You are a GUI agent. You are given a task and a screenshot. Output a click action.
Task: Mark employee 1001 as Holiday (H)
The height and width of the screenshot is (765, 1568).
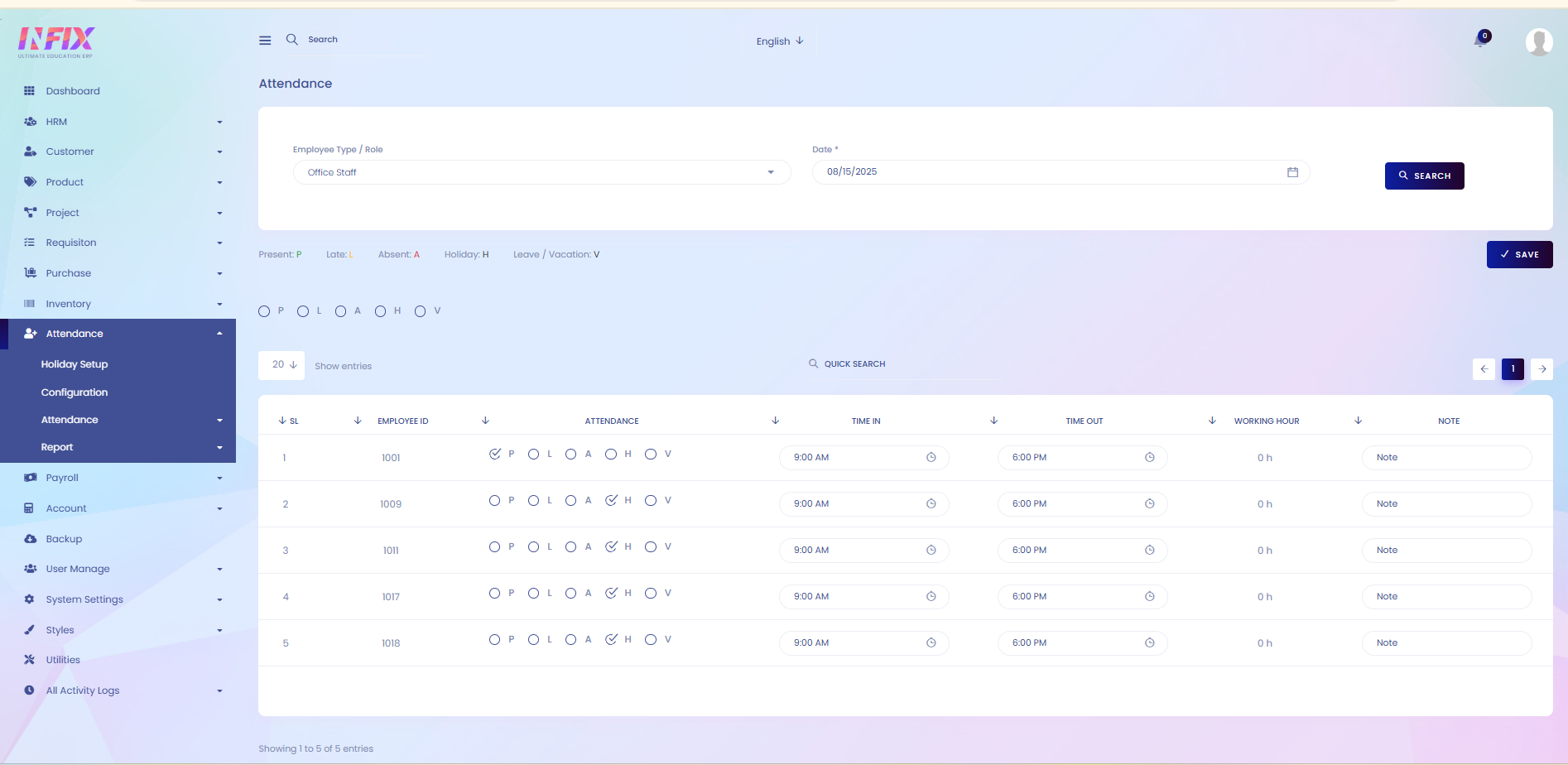tap(611, 455)
